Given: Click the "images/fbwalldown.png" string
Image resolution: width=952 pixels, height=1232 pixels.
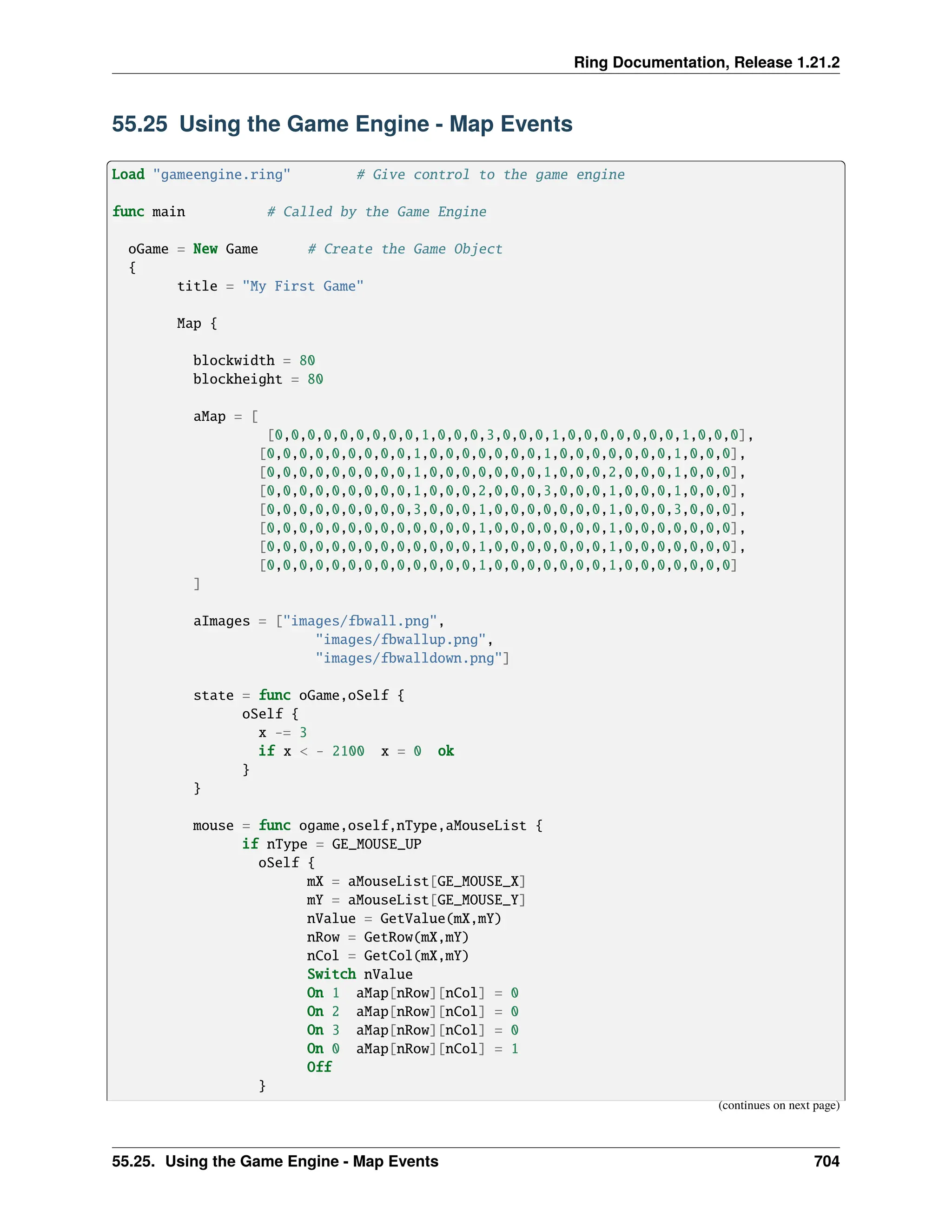Looking at the screenshot, I should click(409, 658).
